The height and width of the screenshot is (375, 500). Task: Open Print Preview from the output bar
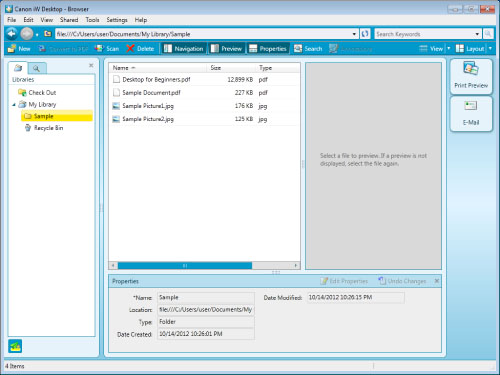pyautogui.click(x=471, y=76)
